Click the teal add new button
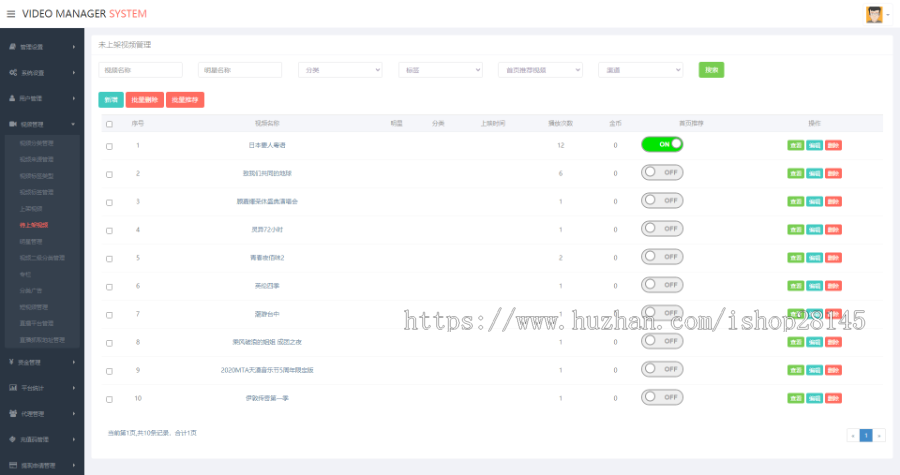900x475 pixels. click(111, 100)
